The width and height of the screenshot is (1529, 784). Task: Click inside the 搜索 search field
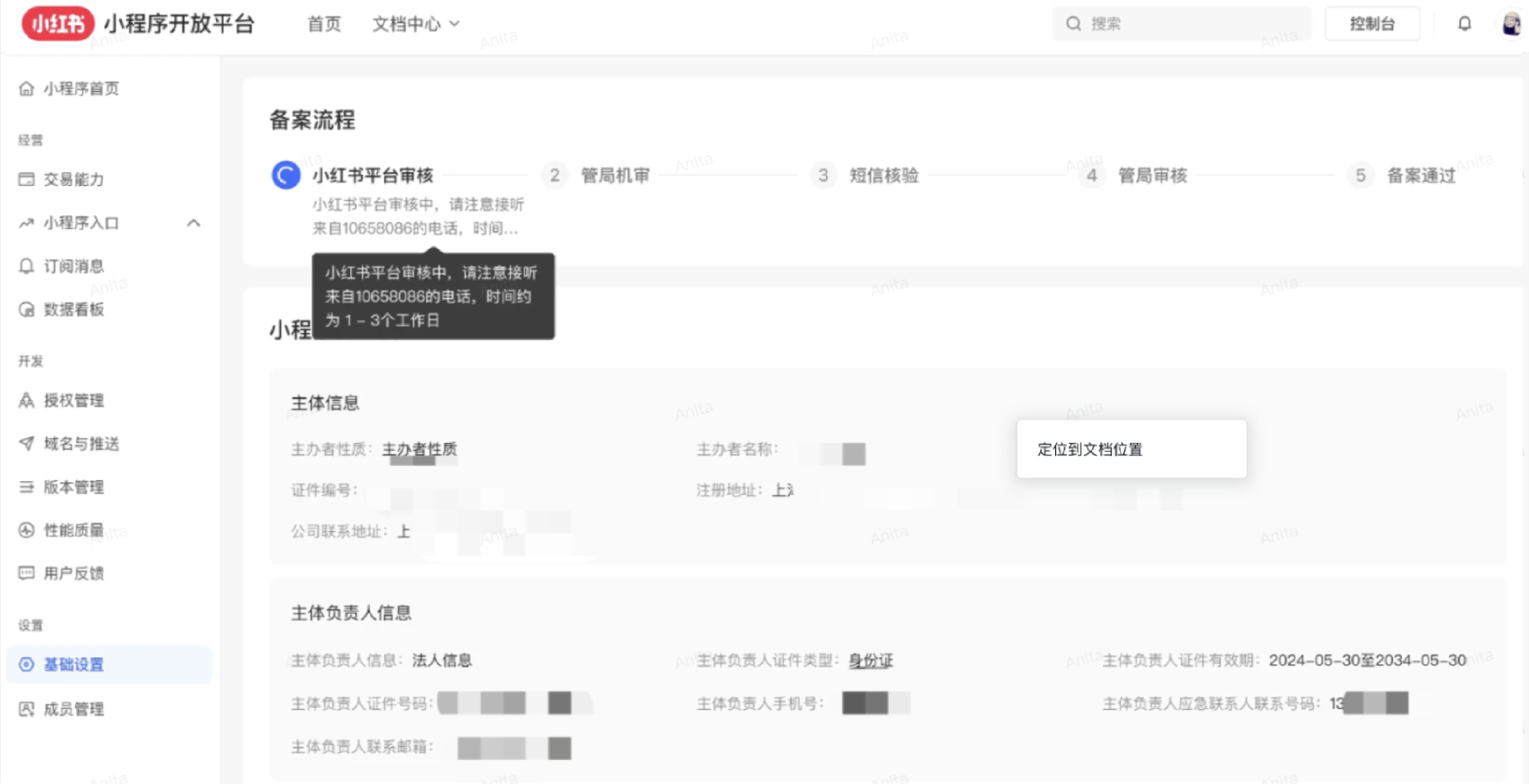click(x=1181, y=23)
